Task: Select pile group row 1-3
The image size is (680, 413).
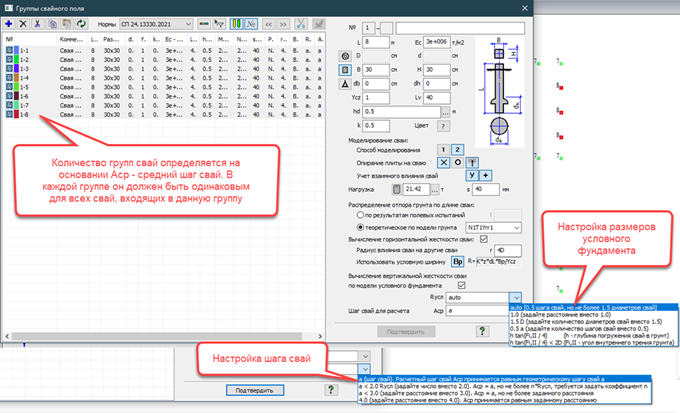Action: coord(164,69)
